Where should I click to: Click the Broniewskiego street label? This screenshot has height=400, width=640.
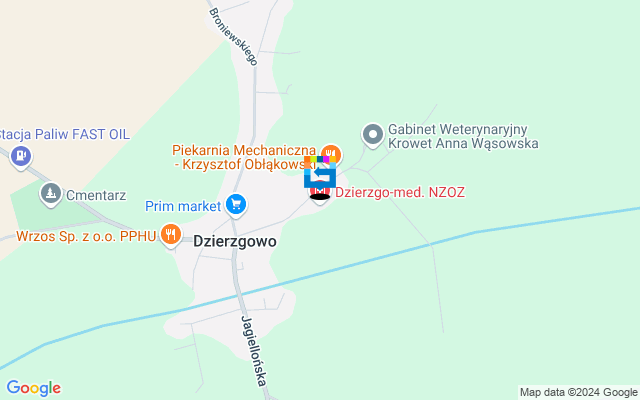(233, 37)
